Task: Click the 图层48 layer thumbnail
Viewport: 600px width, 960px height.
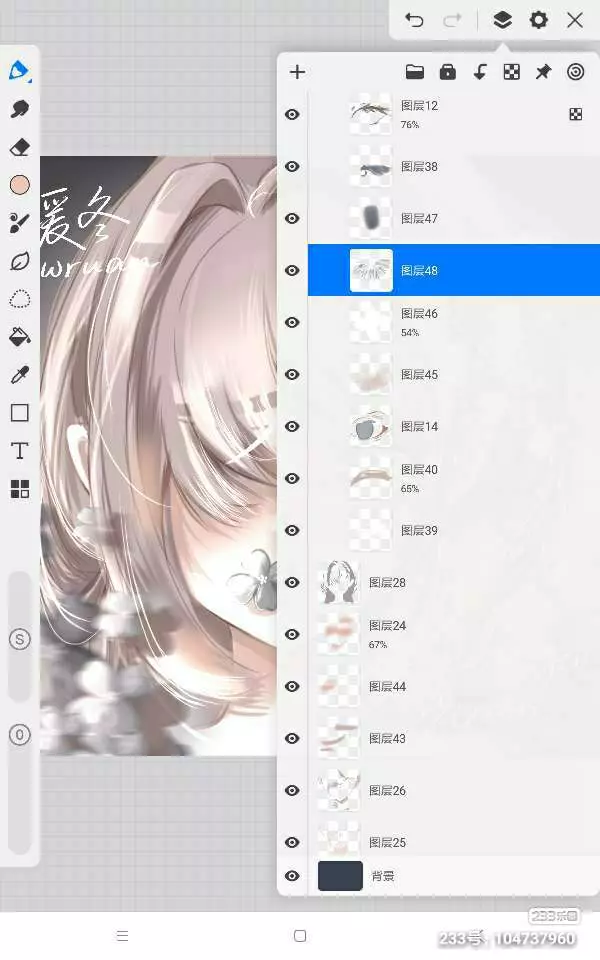Action: tap(371, 270)
